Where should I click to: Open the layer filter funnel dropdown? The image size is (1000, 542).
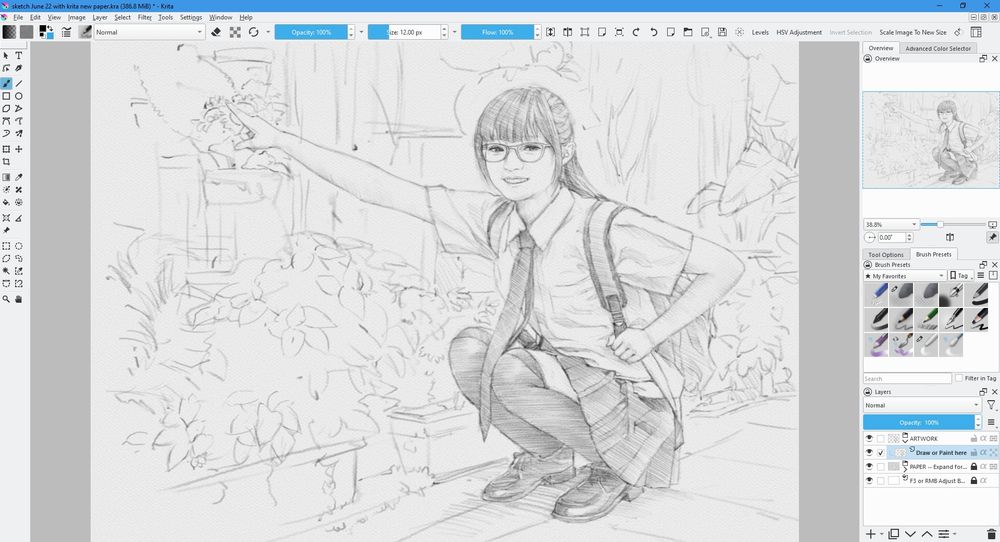(992, 405)
